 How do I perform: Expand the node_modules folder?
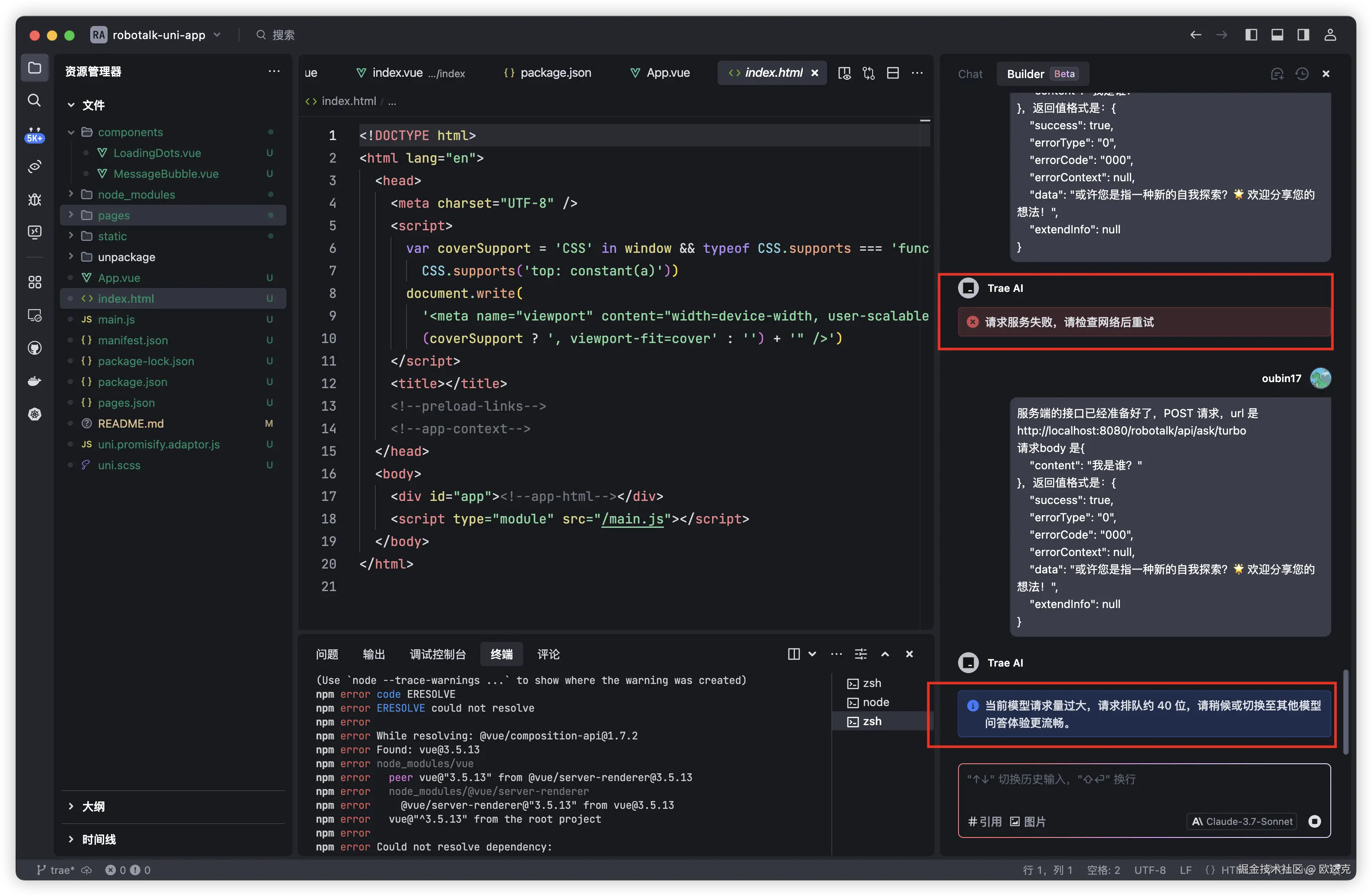(136, 194)
